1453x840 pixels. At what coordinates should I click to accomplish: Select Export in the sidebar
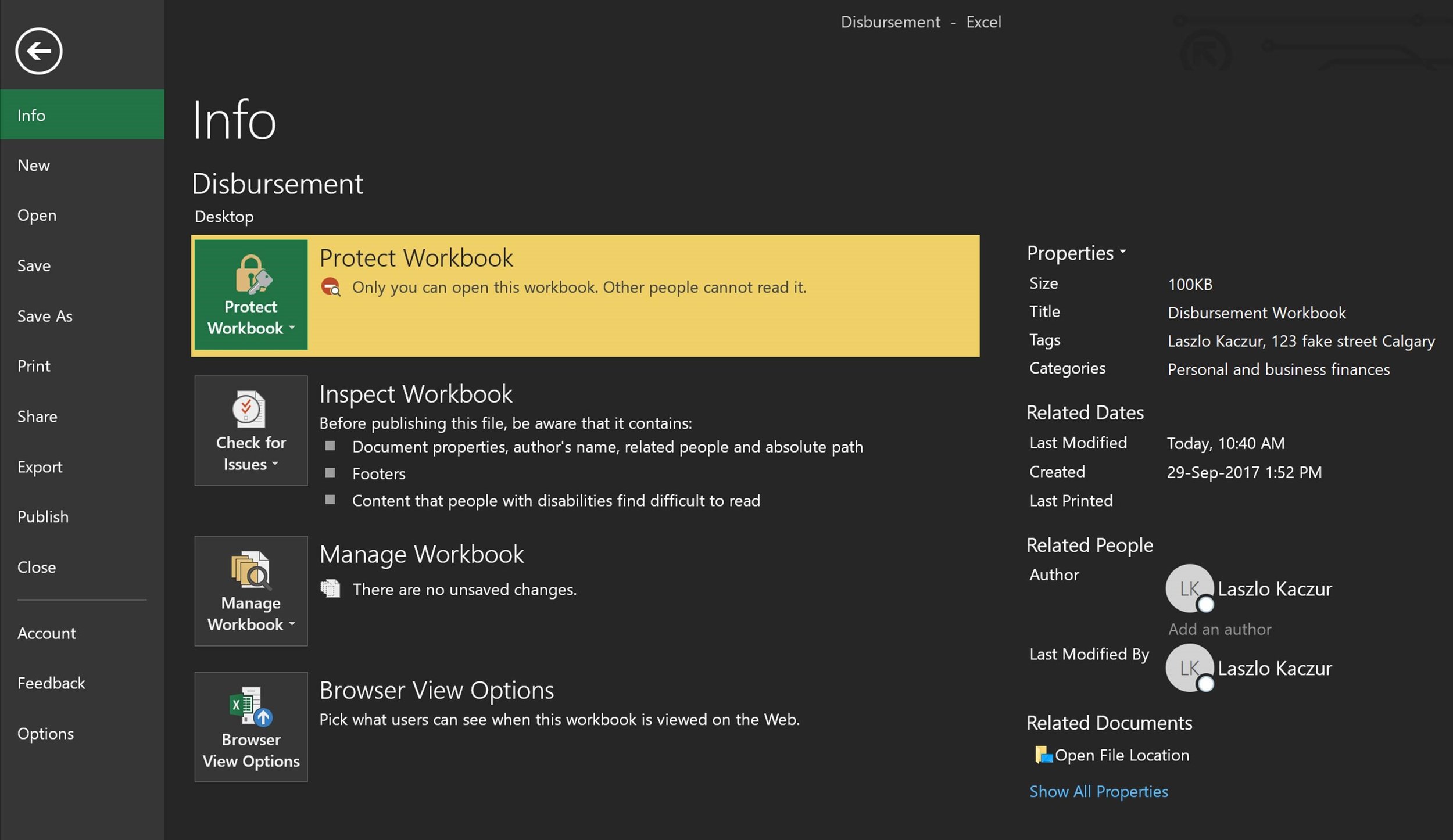click(82, 466)
